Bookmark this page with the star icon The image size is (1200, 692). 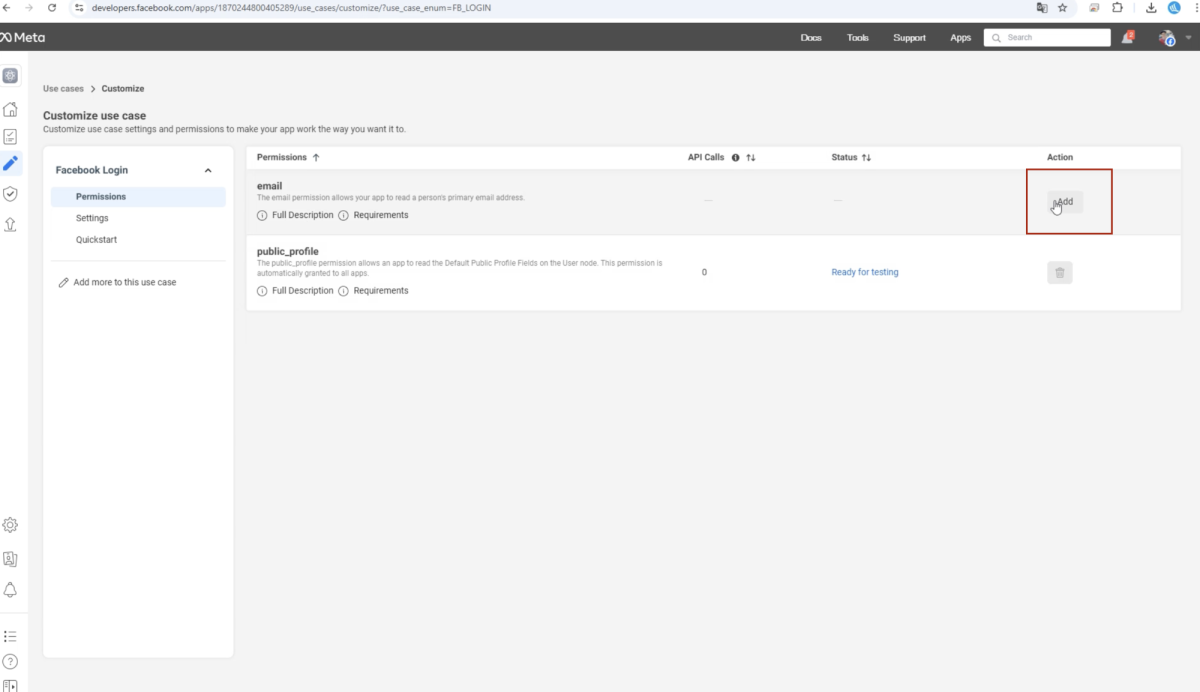pyautogui.click(x=1062, y=7)
